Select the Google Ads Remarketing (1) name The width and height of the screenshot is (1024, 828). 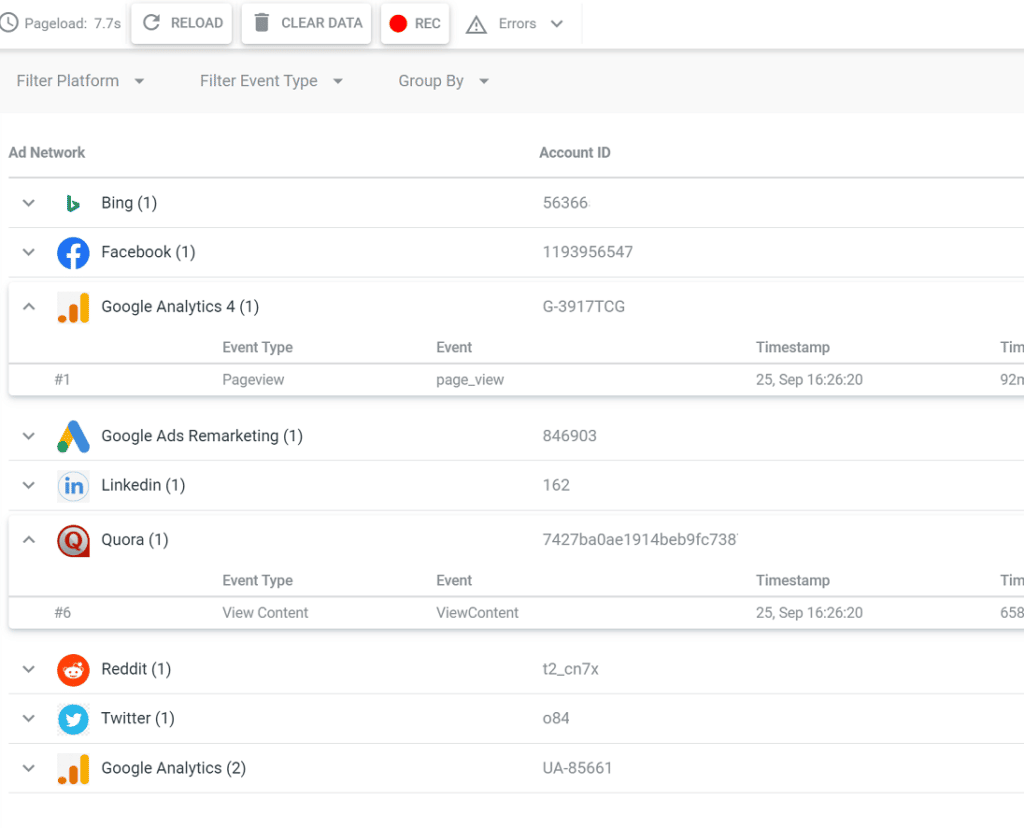point(202,436)
